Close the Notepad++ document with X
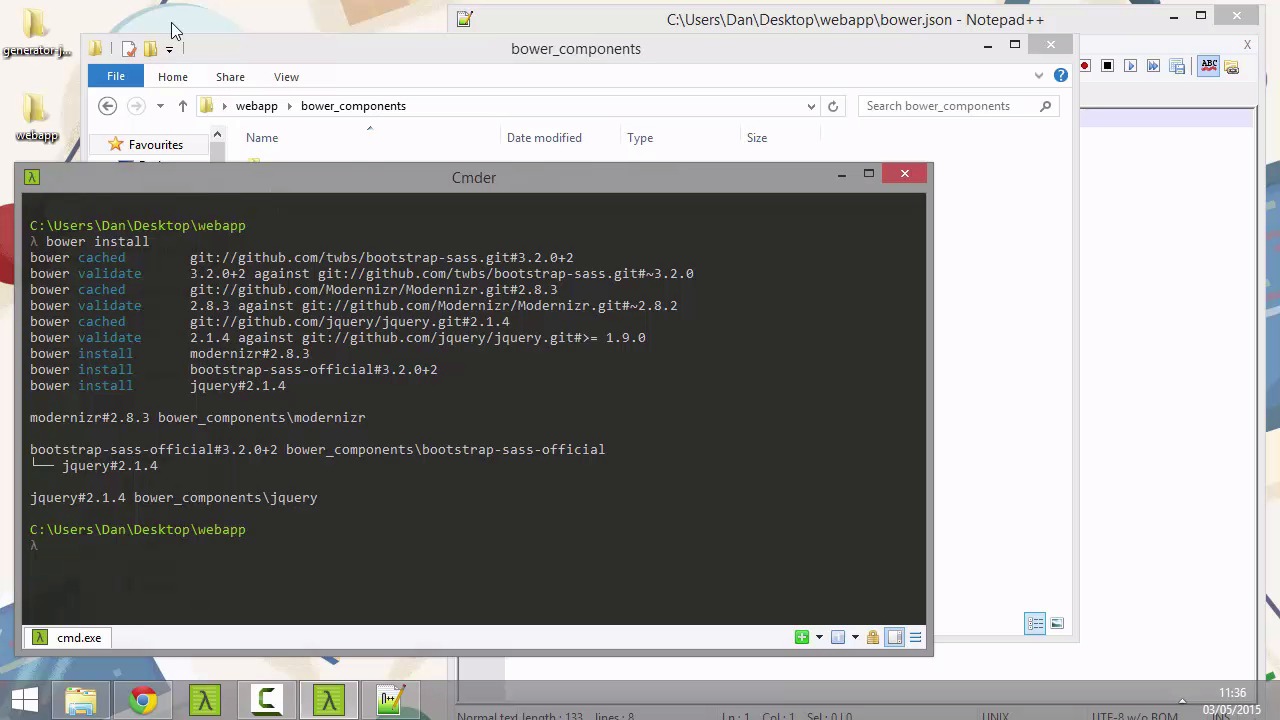The image size is (1280, 720). coord(1247,44)
